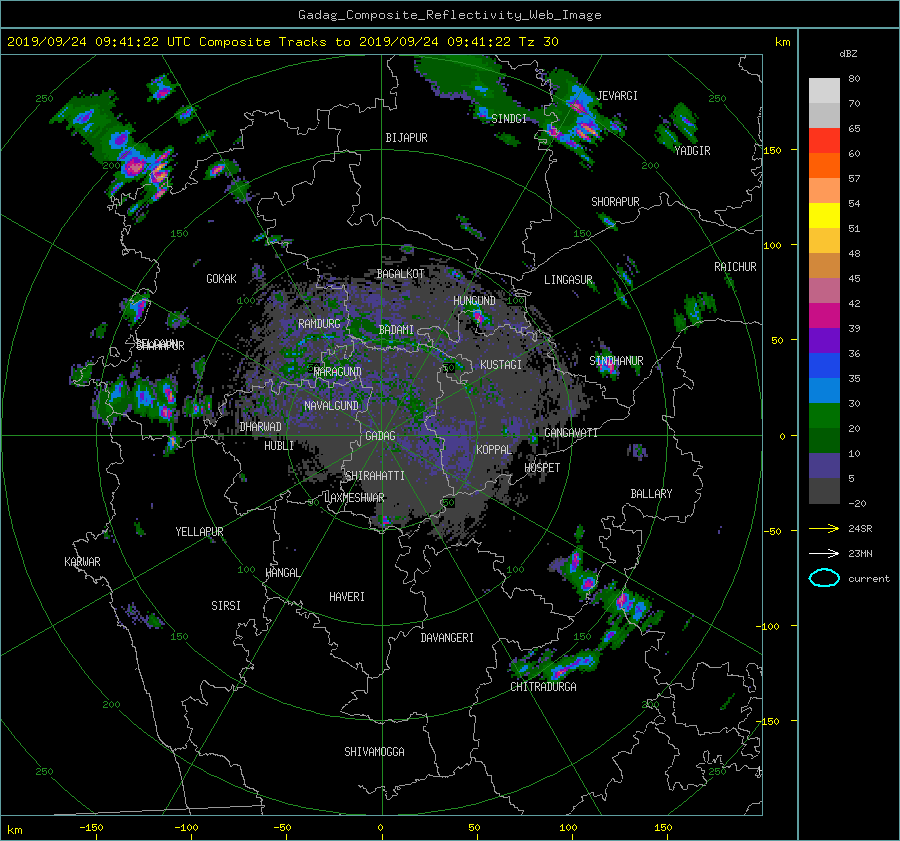Click the red 65 dBZ color swatch
This screenshot has width=900, height=841.
click(x=824, y=140)
